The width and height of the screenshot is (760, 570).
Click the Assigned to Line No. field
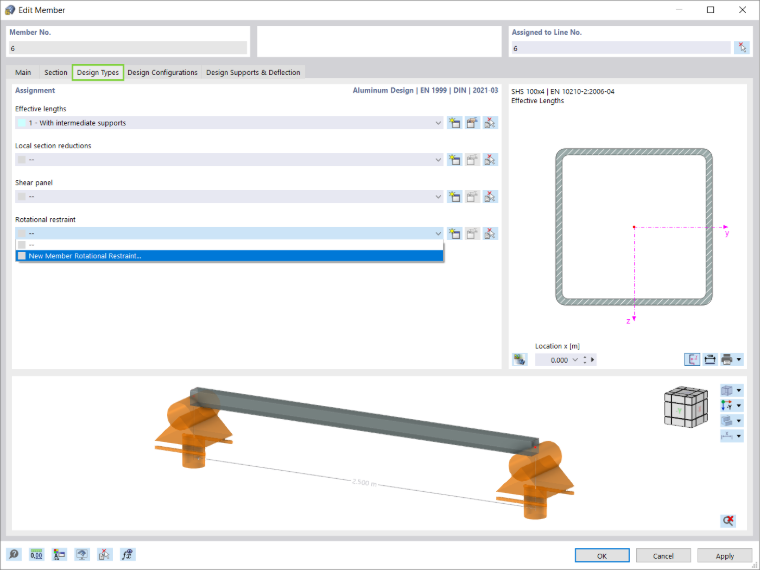[x=621, y=48]
